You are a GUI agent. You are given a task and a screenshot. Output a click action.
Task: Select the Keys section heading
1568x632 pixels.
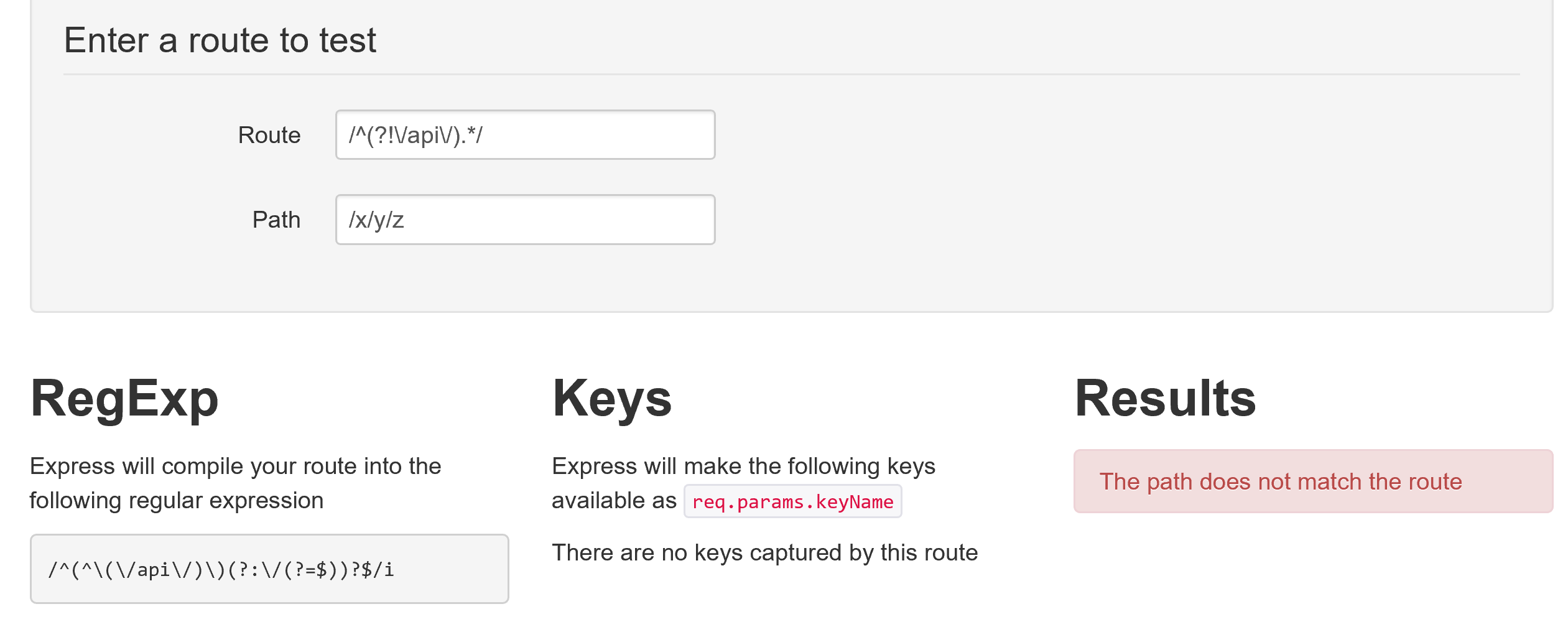pyautogui.click(x=611, y=398)
